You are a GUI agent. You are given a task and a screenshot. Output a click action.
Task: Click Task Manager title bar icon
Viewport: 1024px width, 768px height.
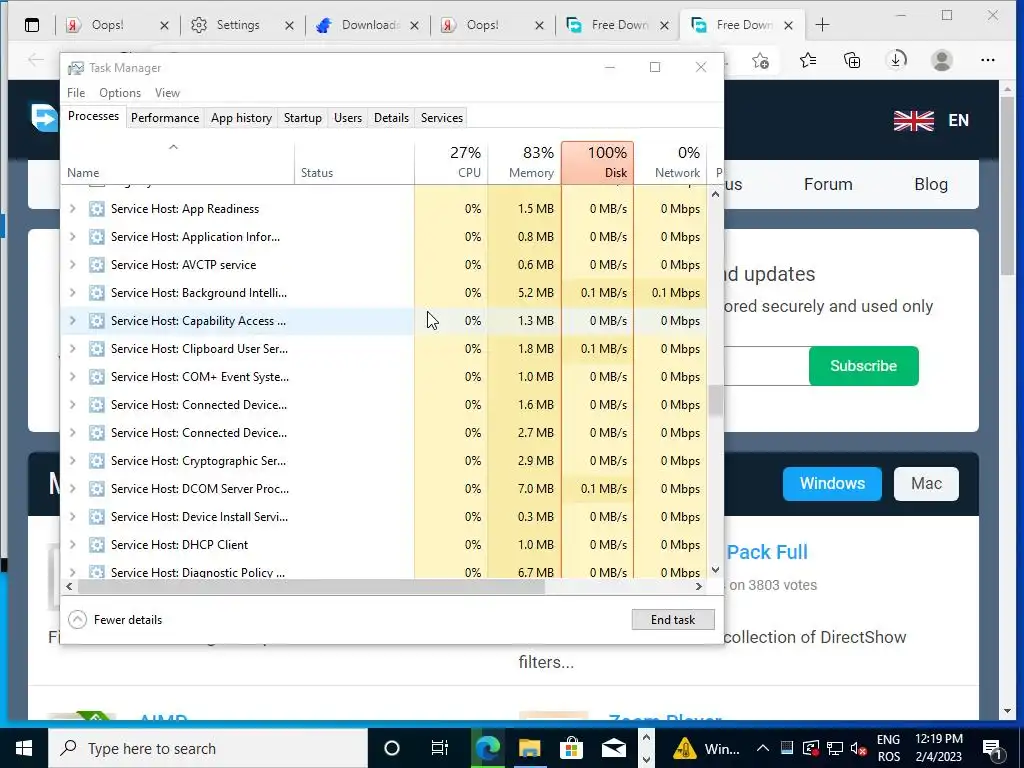[x=76, y=68]
